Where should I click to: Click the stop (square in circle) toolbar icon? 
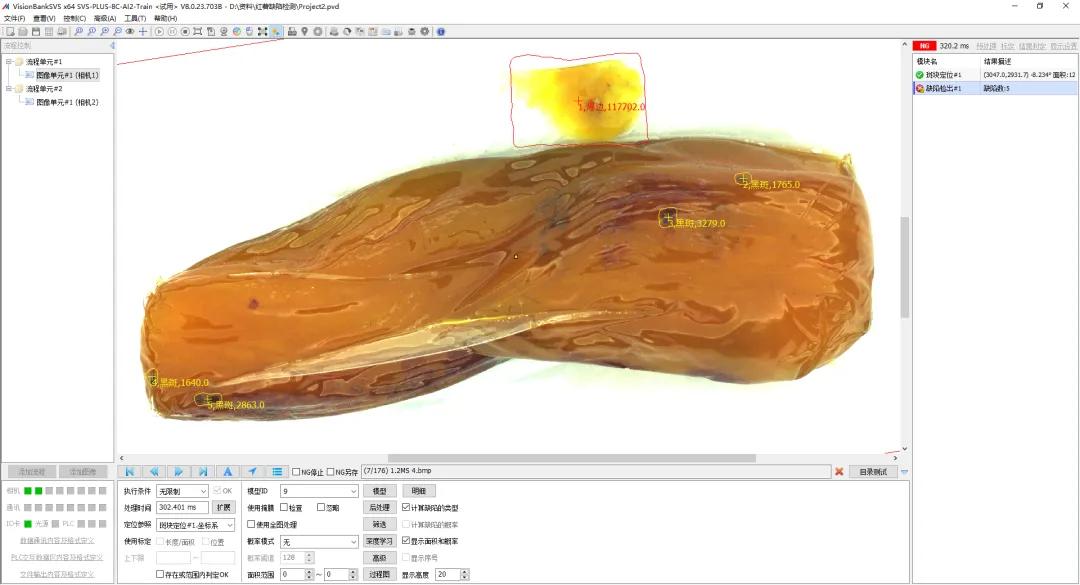click(x=185, y=32)
